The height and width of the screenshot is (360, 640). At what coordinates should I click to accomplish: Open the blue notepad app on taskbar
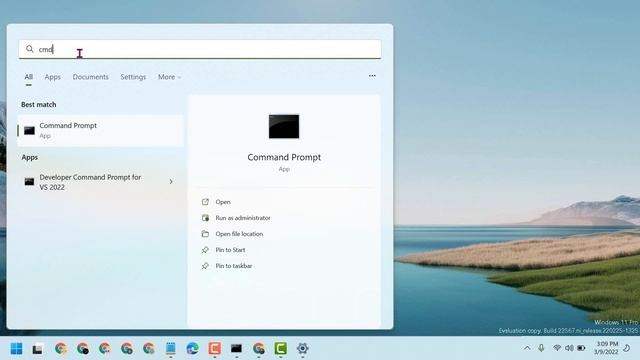coord(171,349)
